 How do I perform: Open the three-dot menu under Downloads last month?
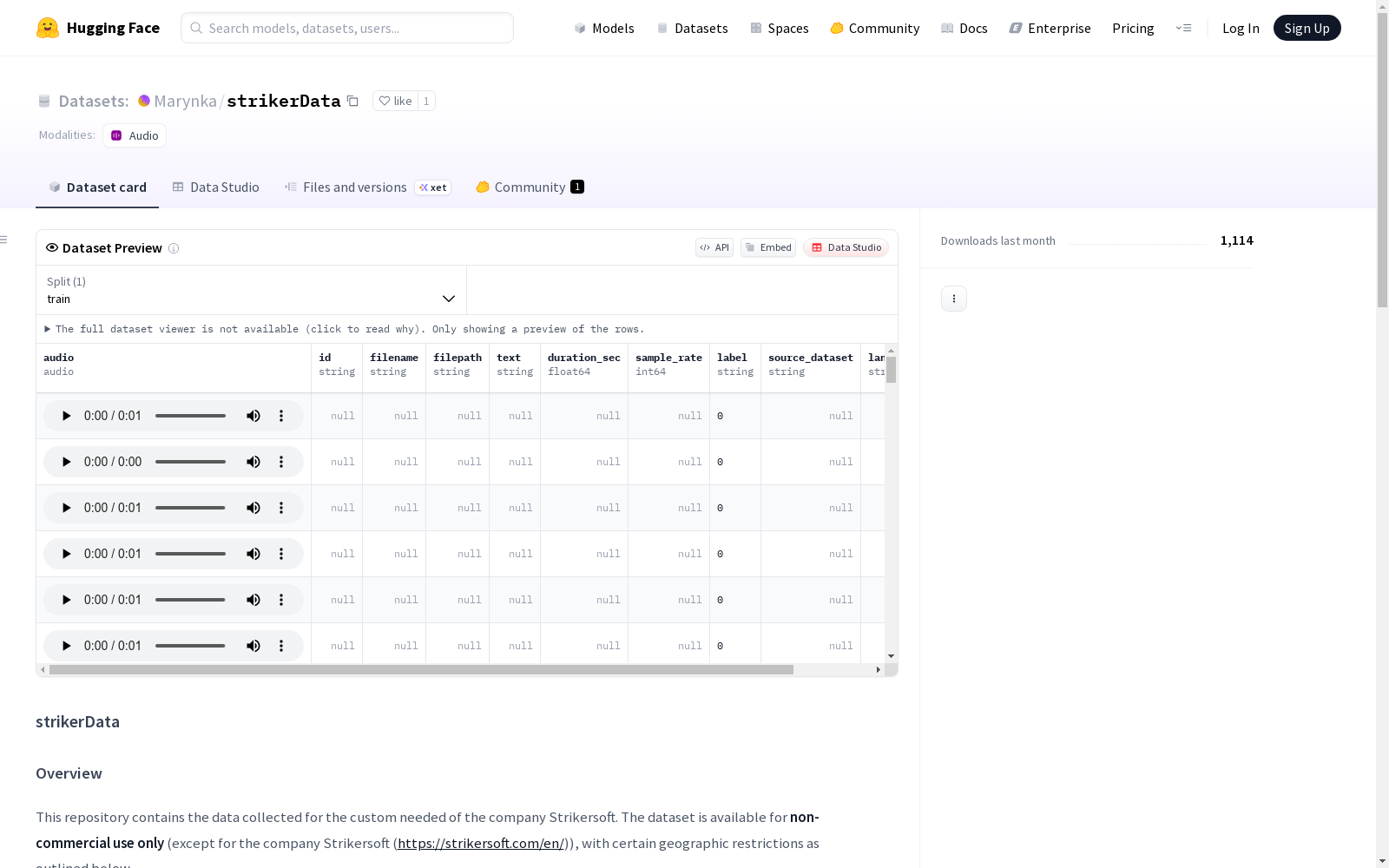[x=954, y=299]
